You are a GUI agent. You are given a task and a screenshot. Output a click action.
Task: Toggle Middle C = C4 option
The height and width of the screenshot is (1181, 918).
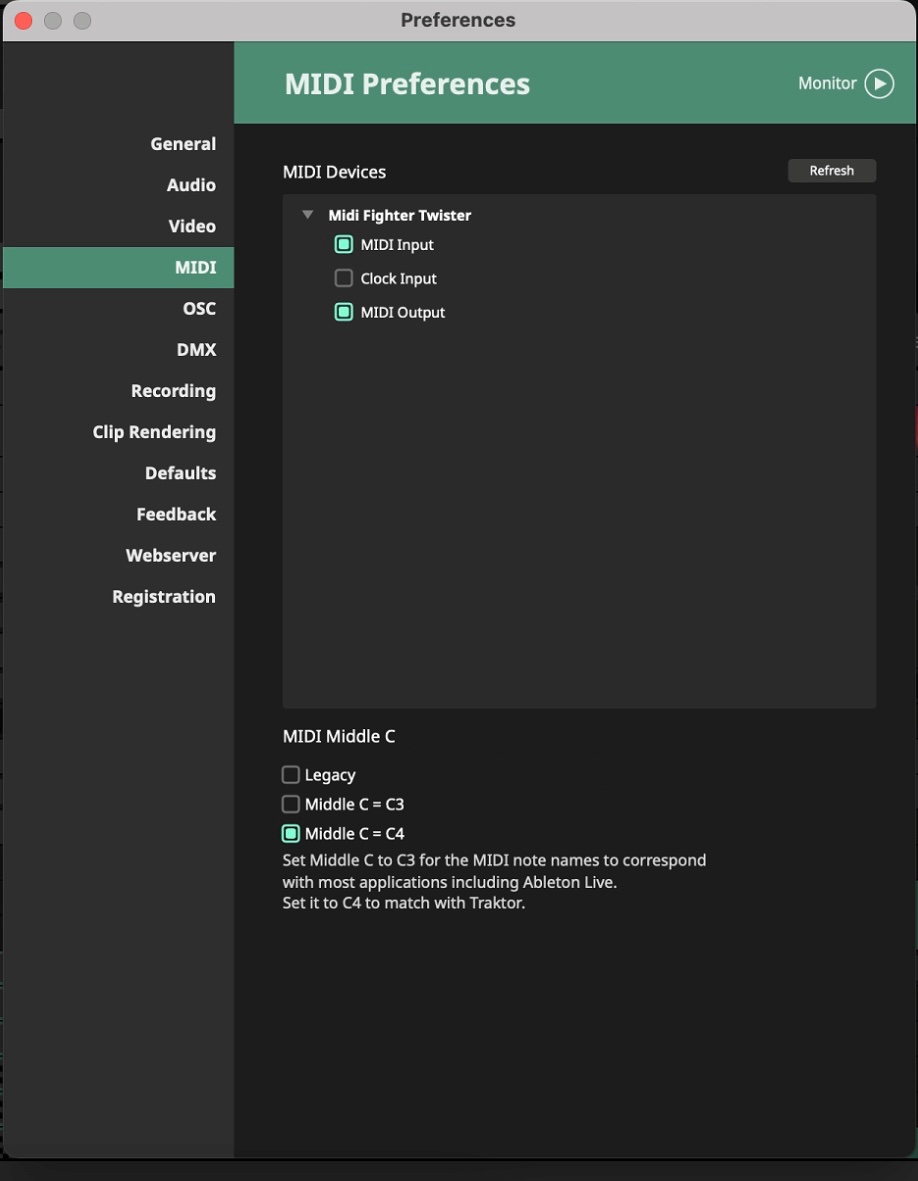pos(291,834)
